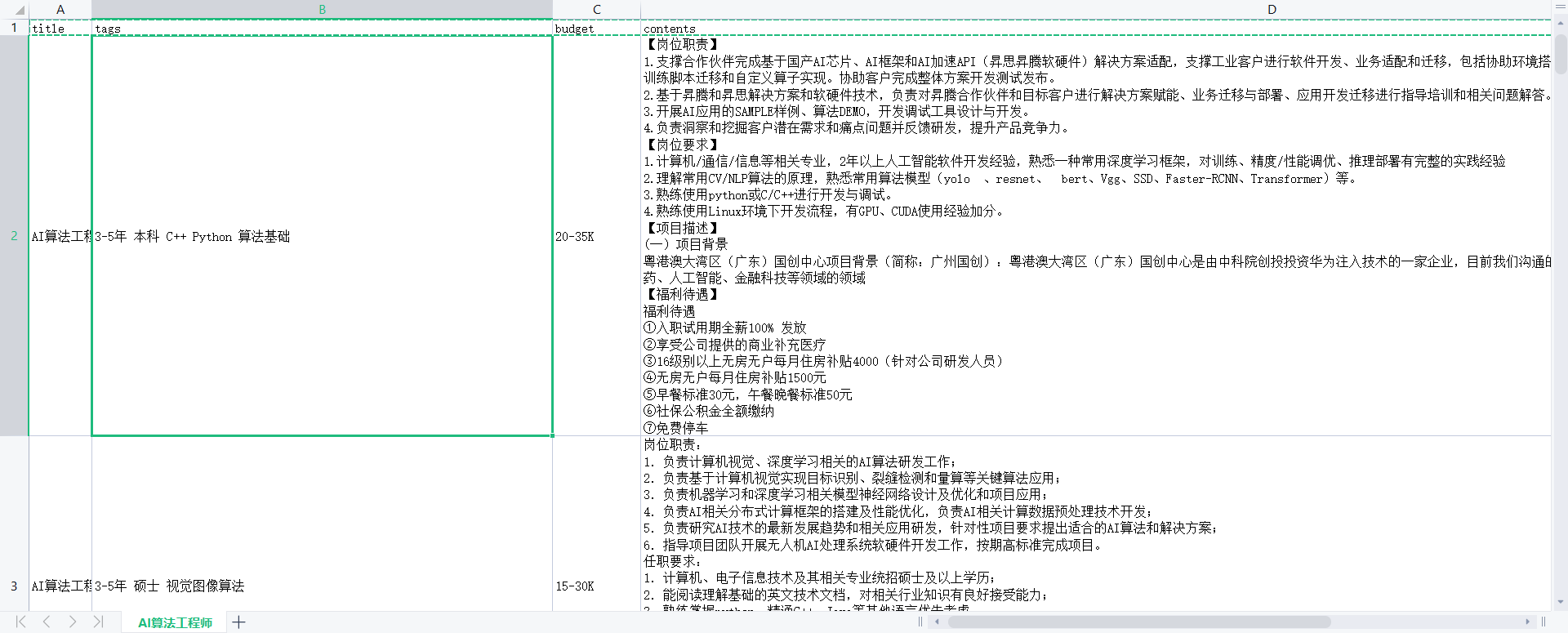
Task: Open the AI算法工程师 sheet tab
Action: coord(175,622)
